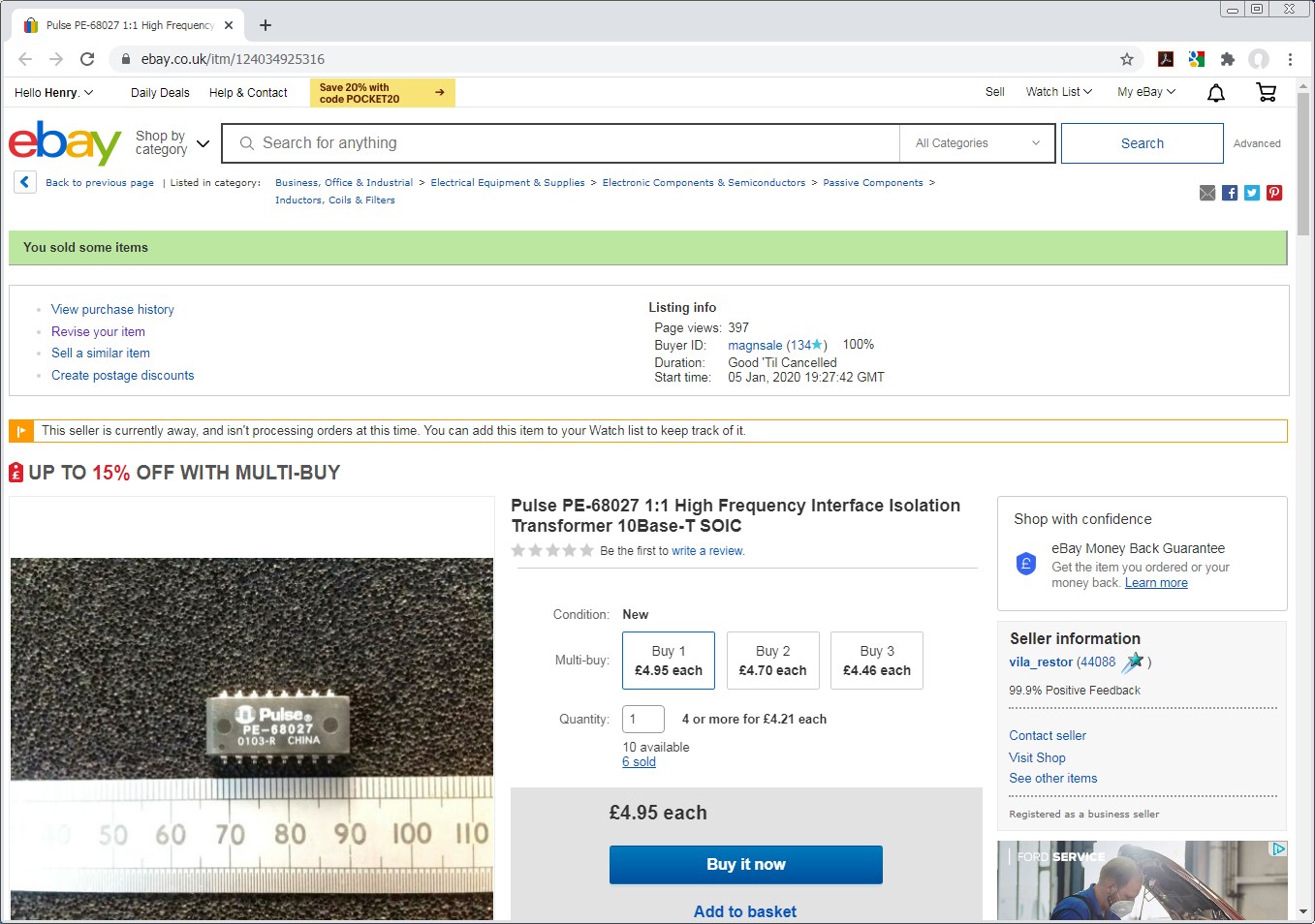The height and width of the screenshot is (924, 1315).
Task: Share listing on Twitter
Action: click(1252, 193)
